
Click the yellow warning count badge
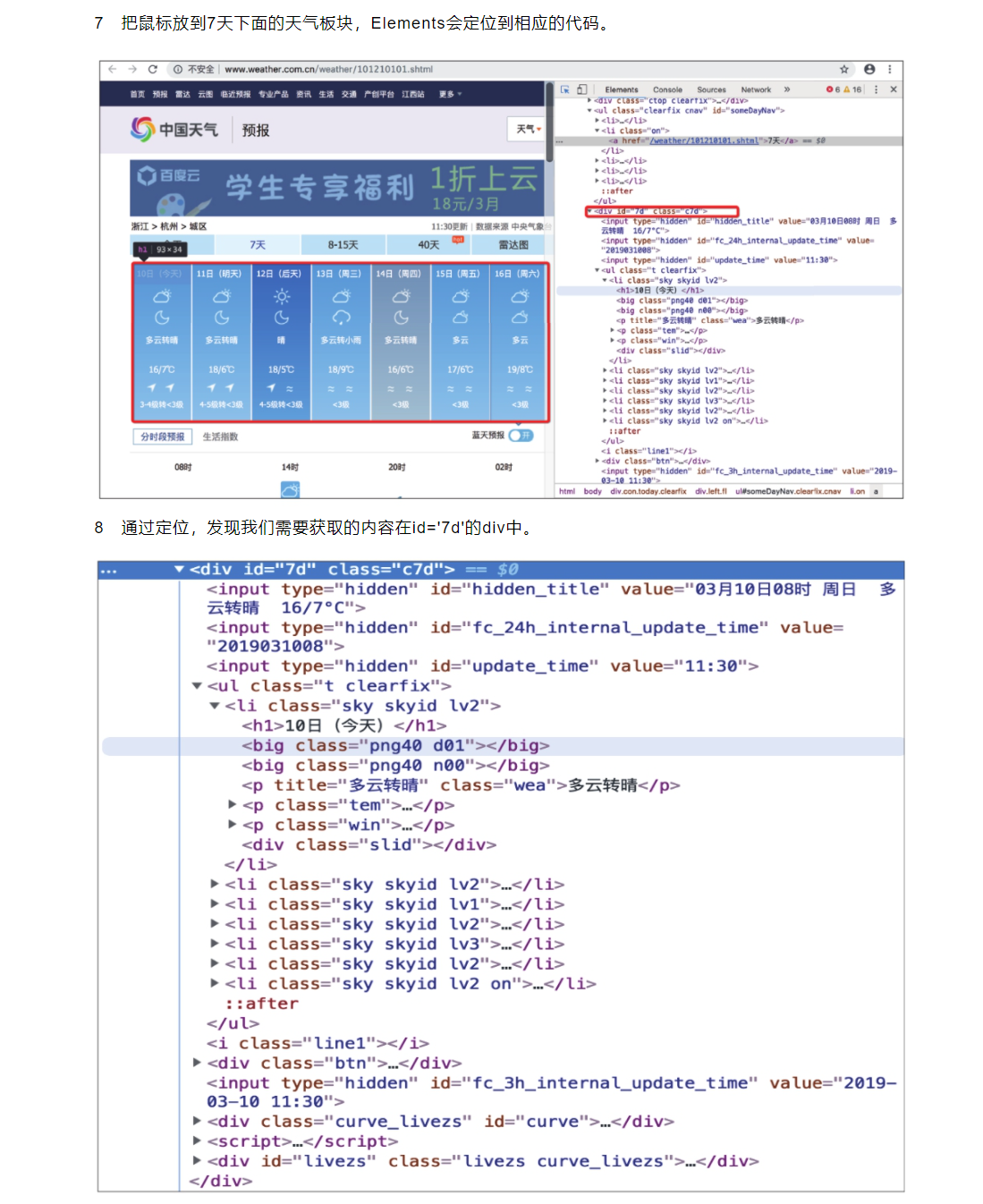point(852,89)
